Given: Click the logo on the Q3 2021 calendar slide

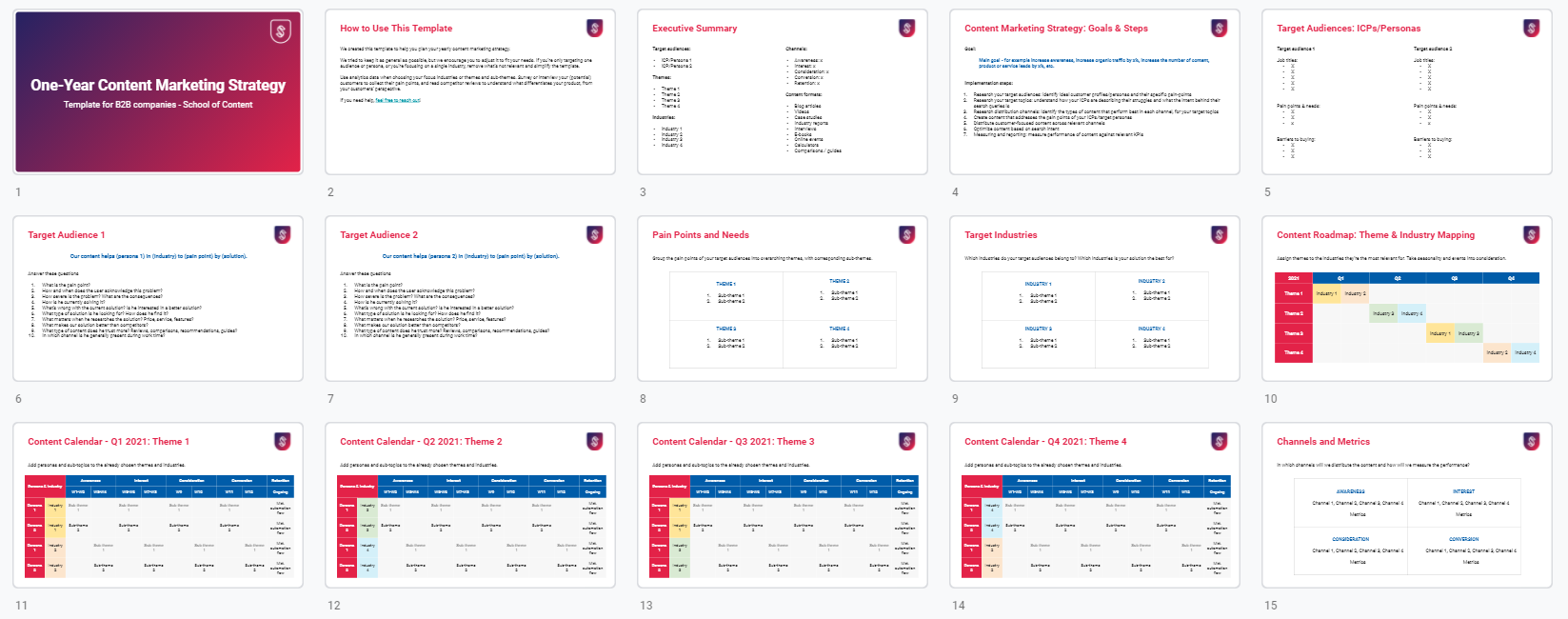Looking at the screenshot, I should pos(906,441).
